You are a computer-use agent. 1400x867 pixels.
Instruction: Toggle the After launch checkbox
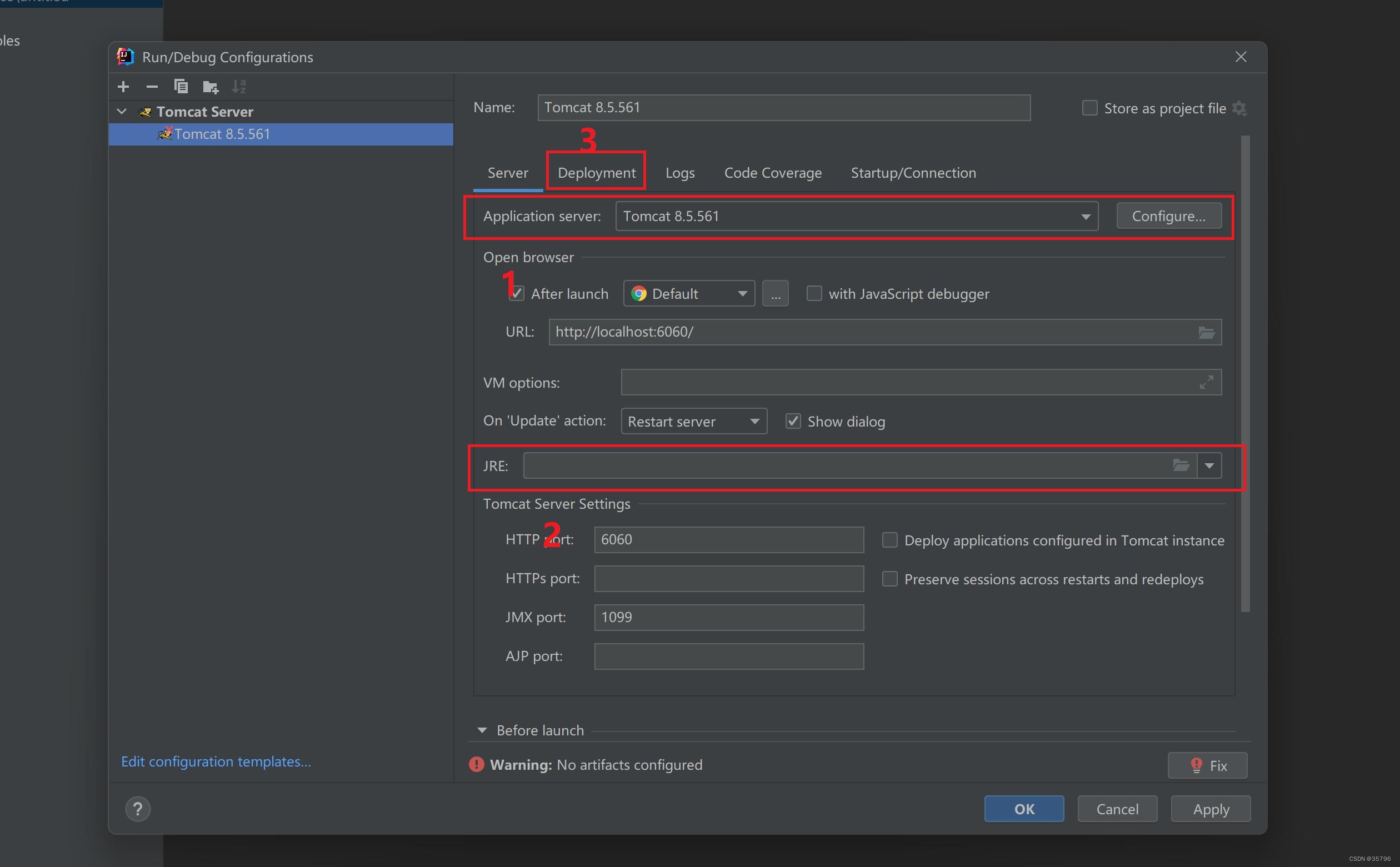click(x=516, y=294)
